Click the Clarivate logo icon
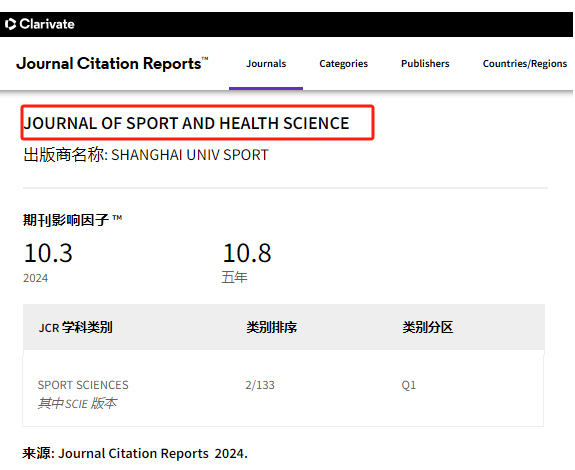 click(10, 24)
